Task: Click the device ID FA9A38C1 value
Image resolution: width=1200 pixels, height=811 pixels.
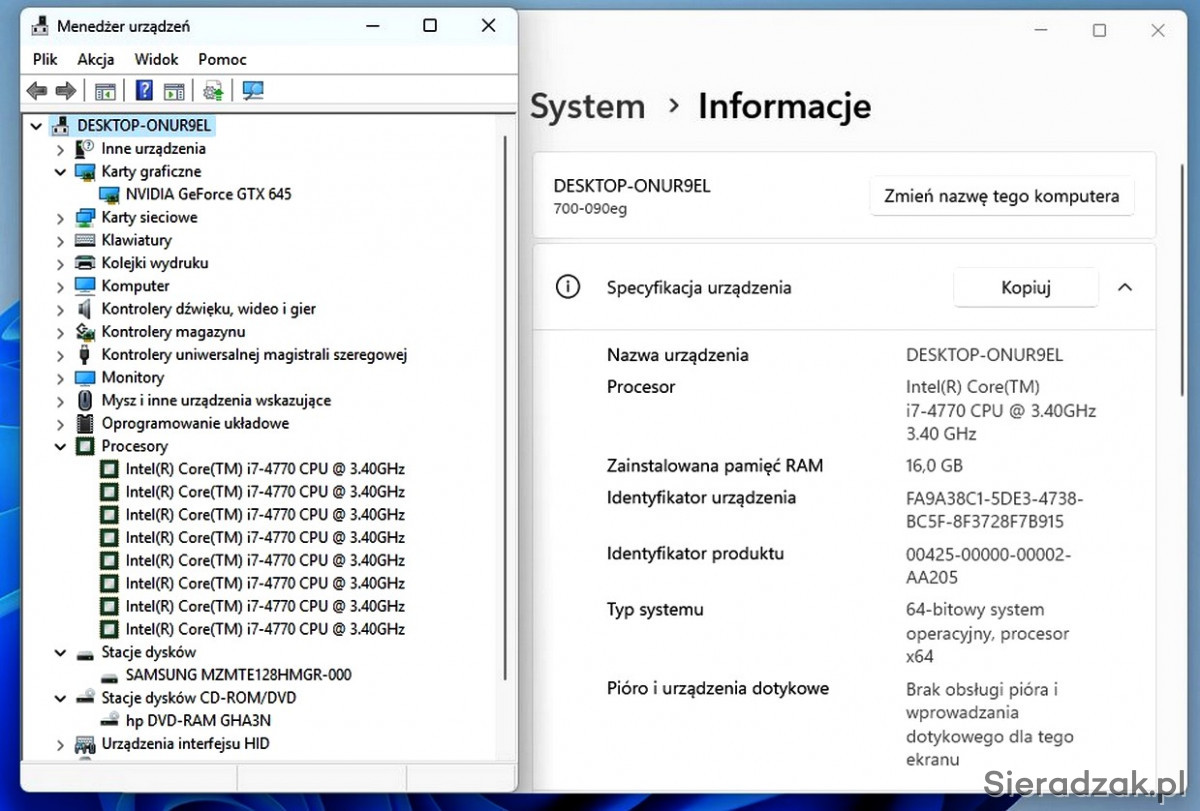Action: coord(994,510)
